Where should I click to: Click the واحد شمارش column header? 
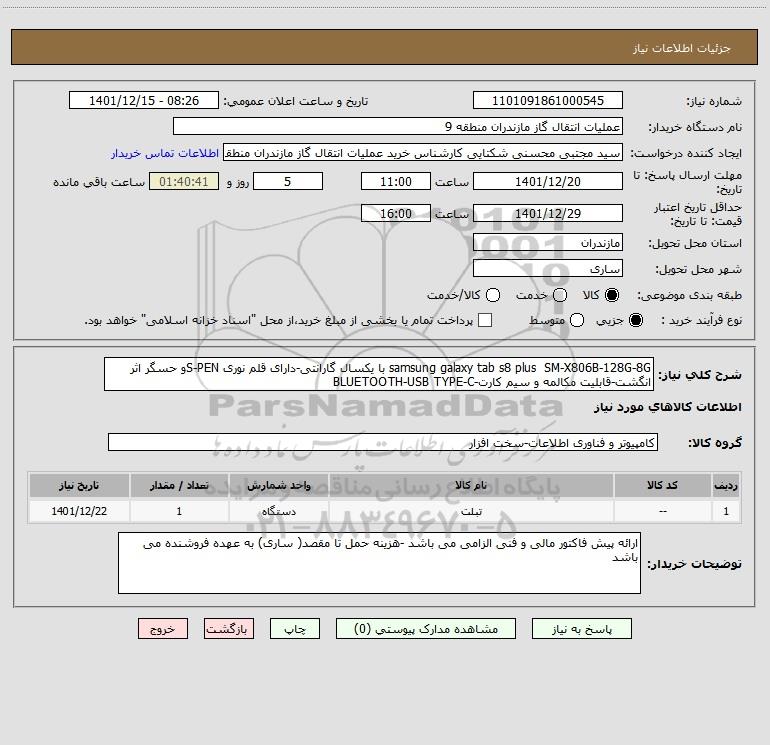(x=278, y=486)
